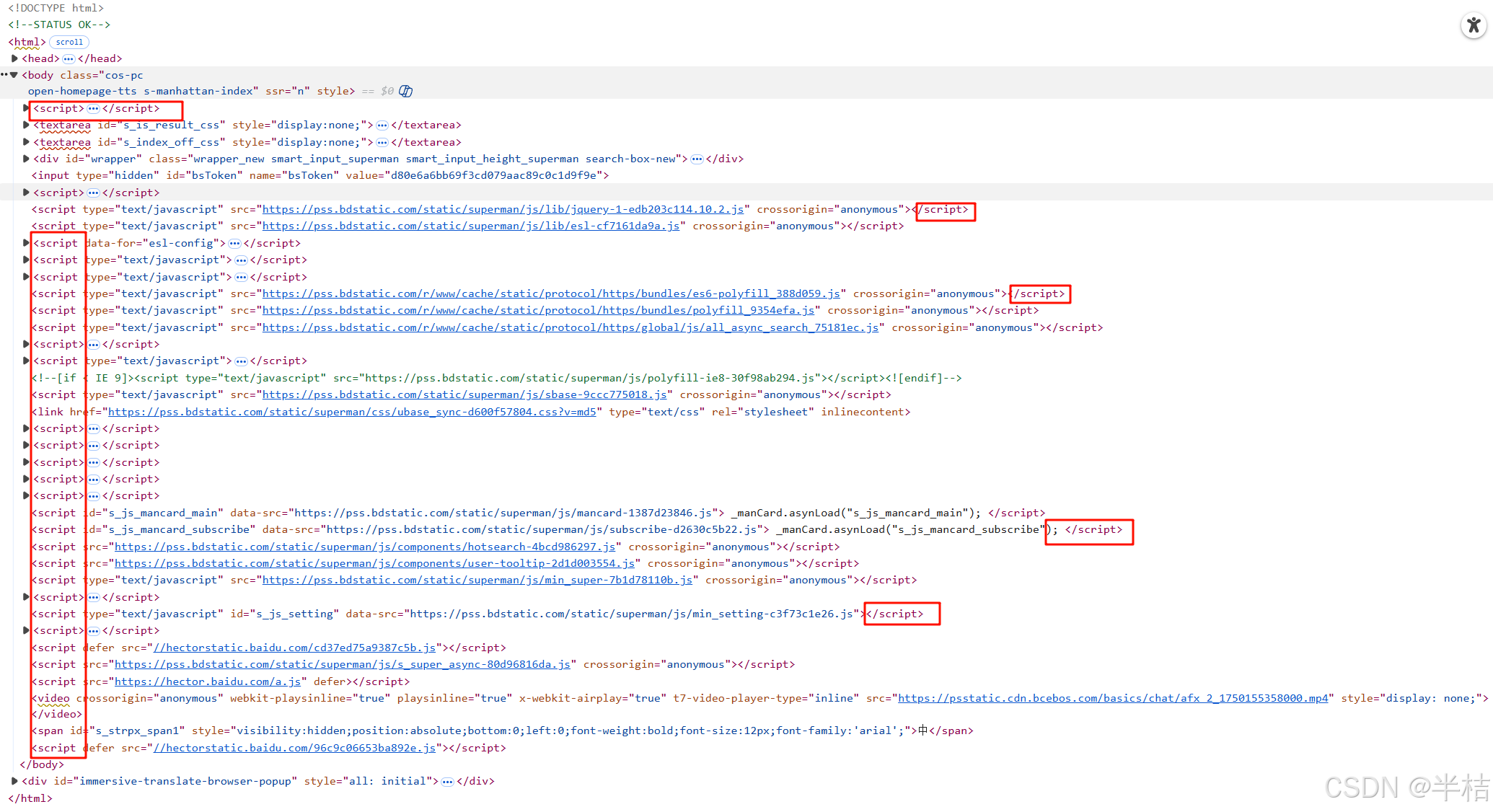Select the IE 9 conditional comment row

(496, 378)
